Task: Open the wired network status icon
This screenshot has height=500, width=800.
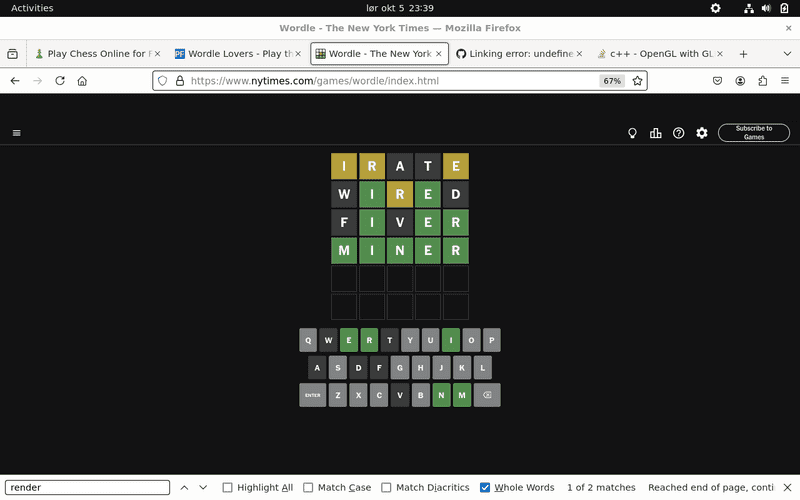Action: (x=748, y=8)
